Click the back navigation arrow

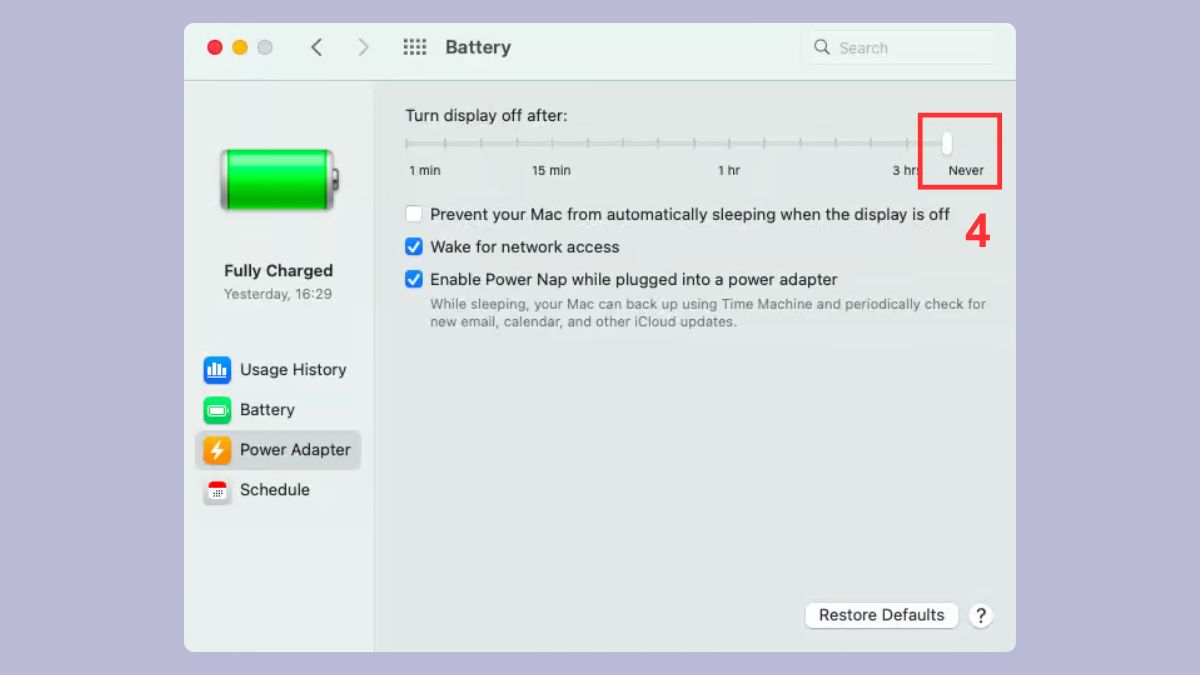(317, 46)
